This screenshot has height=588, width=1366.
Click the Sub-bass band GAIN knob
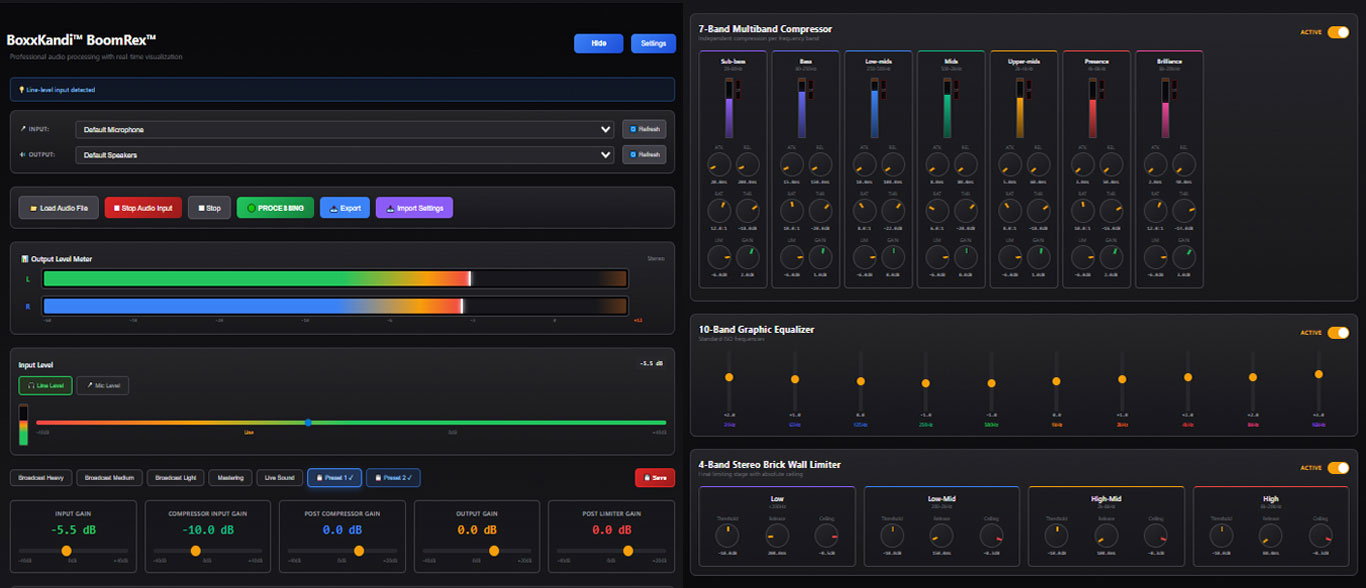coord(748,257)
